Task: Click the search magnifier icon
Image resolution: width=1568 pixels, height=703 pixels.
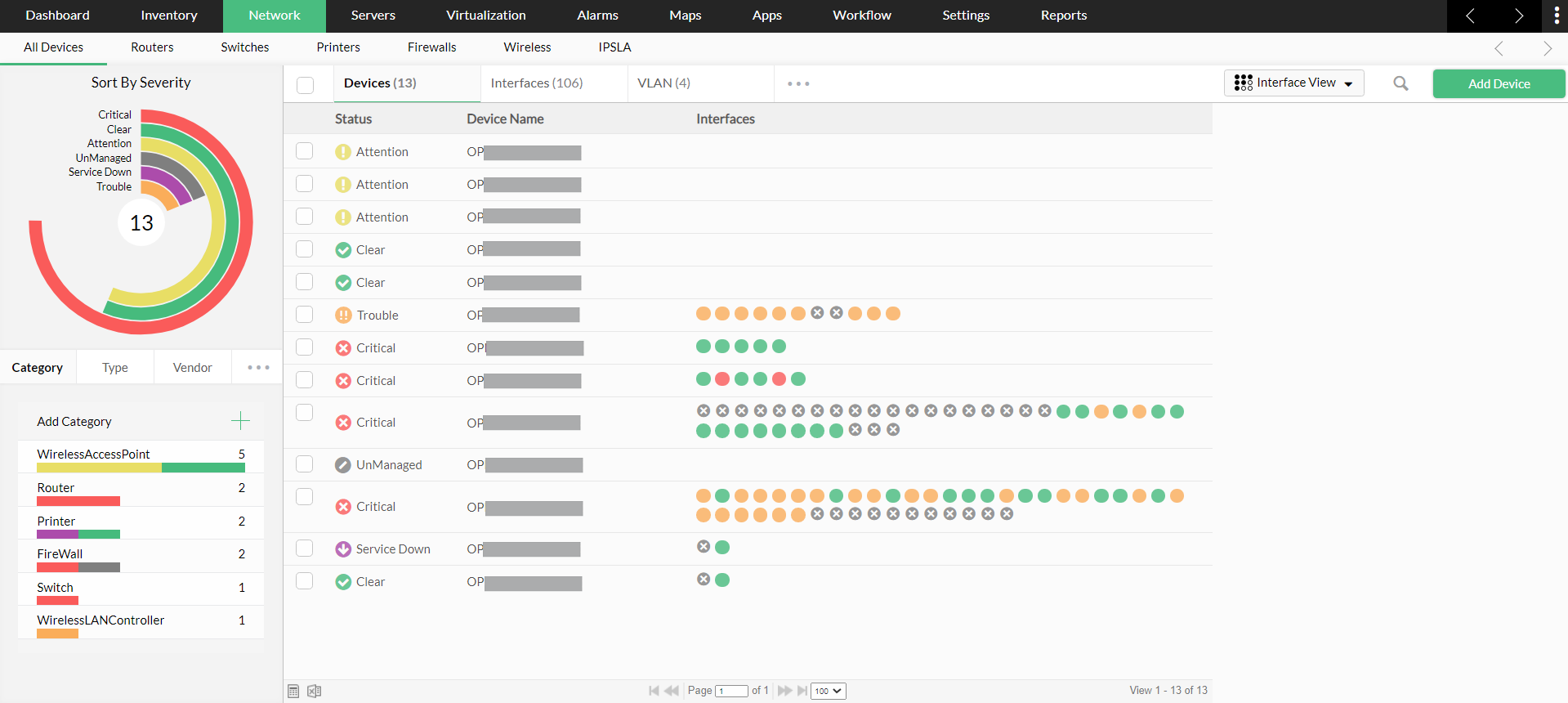Action: pyautogui.click(x=1400, y=83)
